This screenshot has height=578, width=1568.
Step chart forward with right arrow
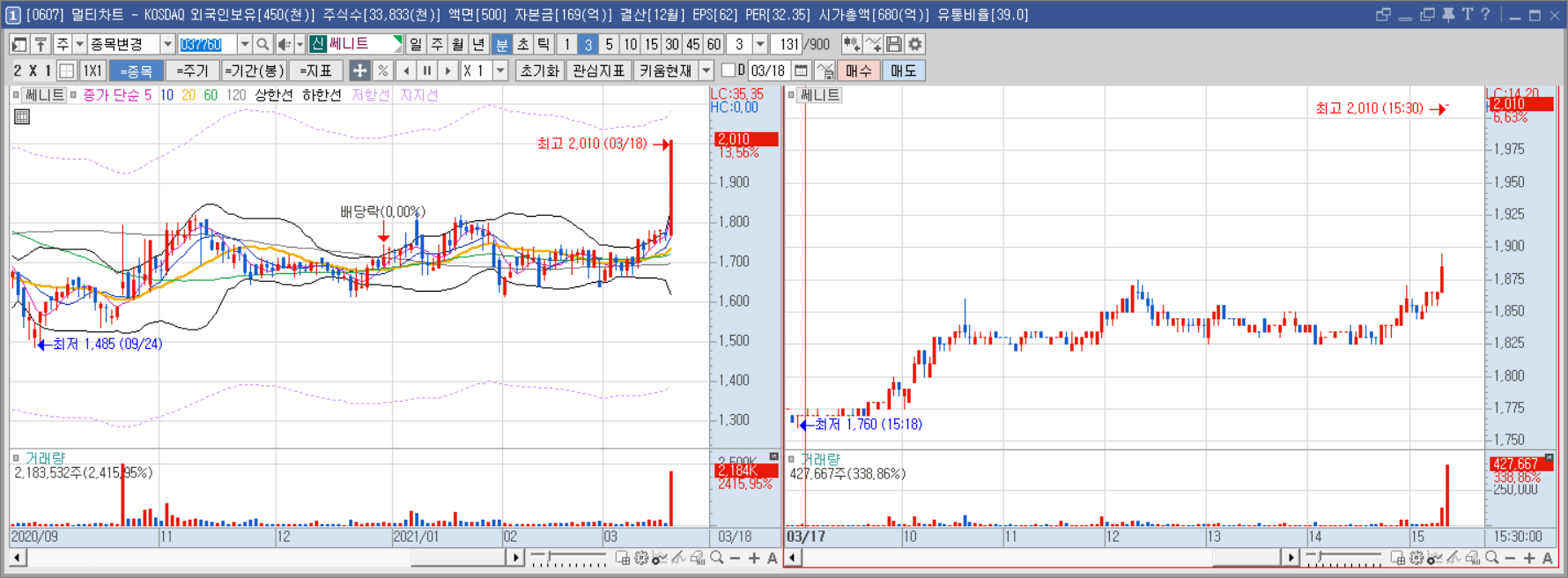pyautogui.click(x=448, y=70)
